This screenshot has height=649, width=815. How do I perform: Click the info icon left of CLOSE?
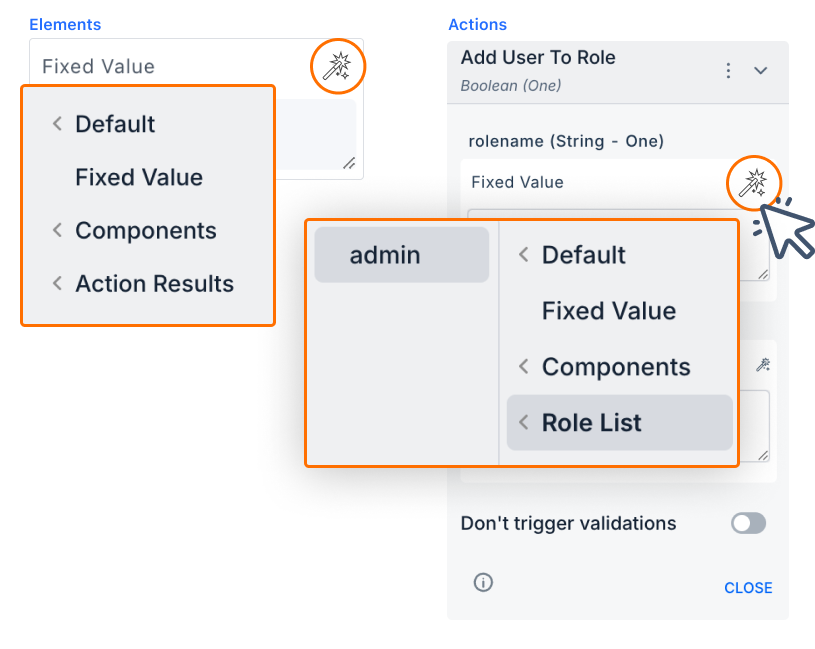[x=483, y=582]
